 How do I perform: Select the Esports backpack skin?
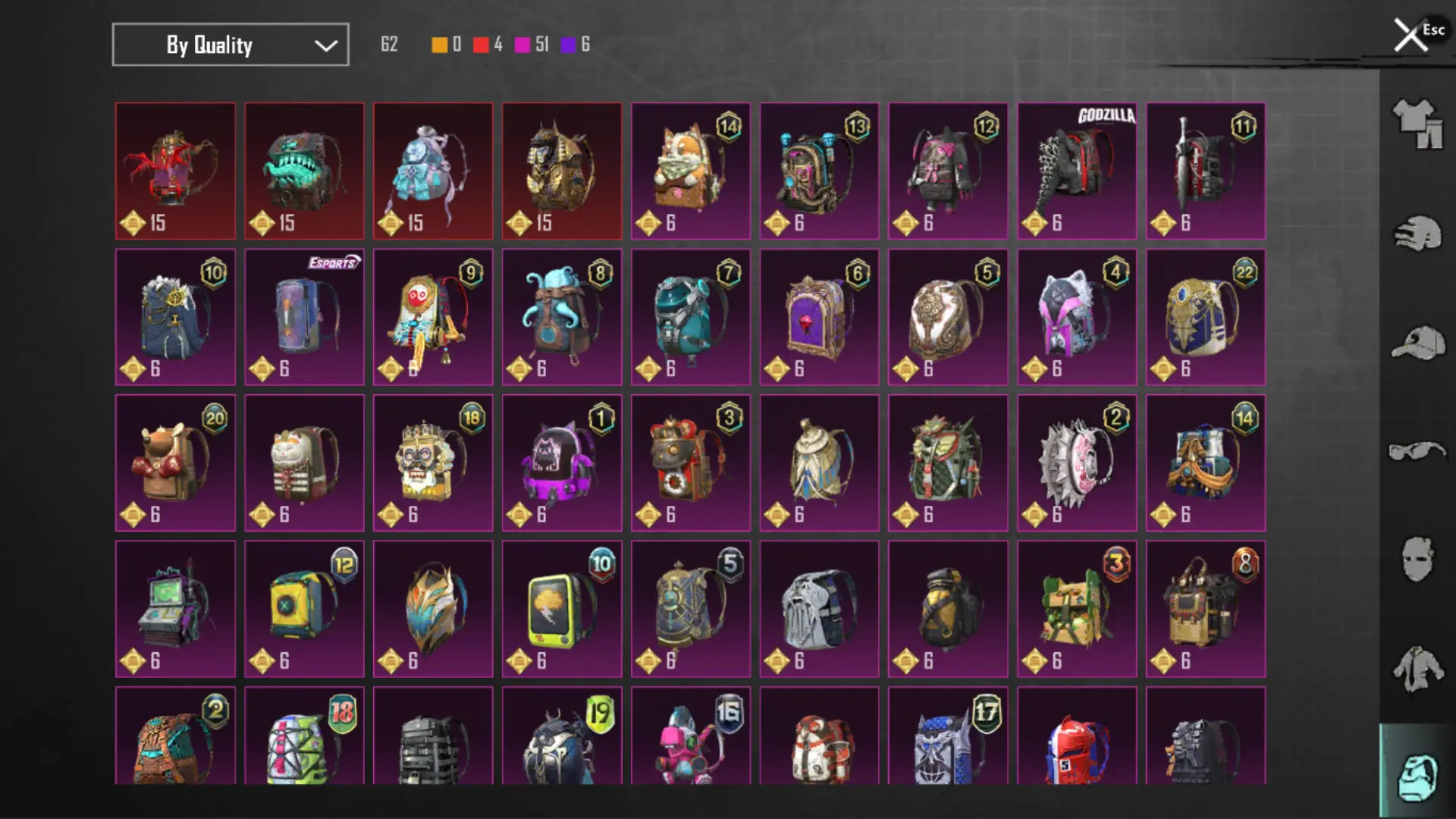click(x=304, y=317)
